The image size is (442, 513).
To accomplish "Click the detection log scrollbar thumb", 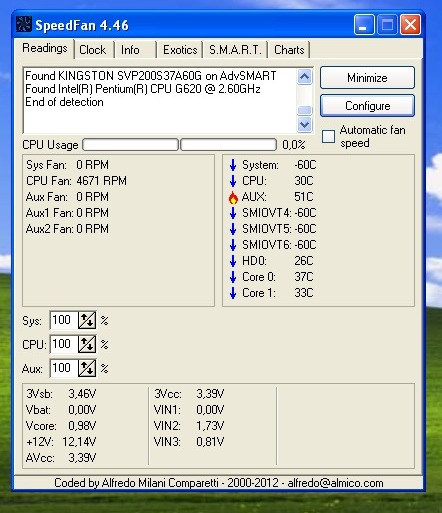I will [304, 110].
